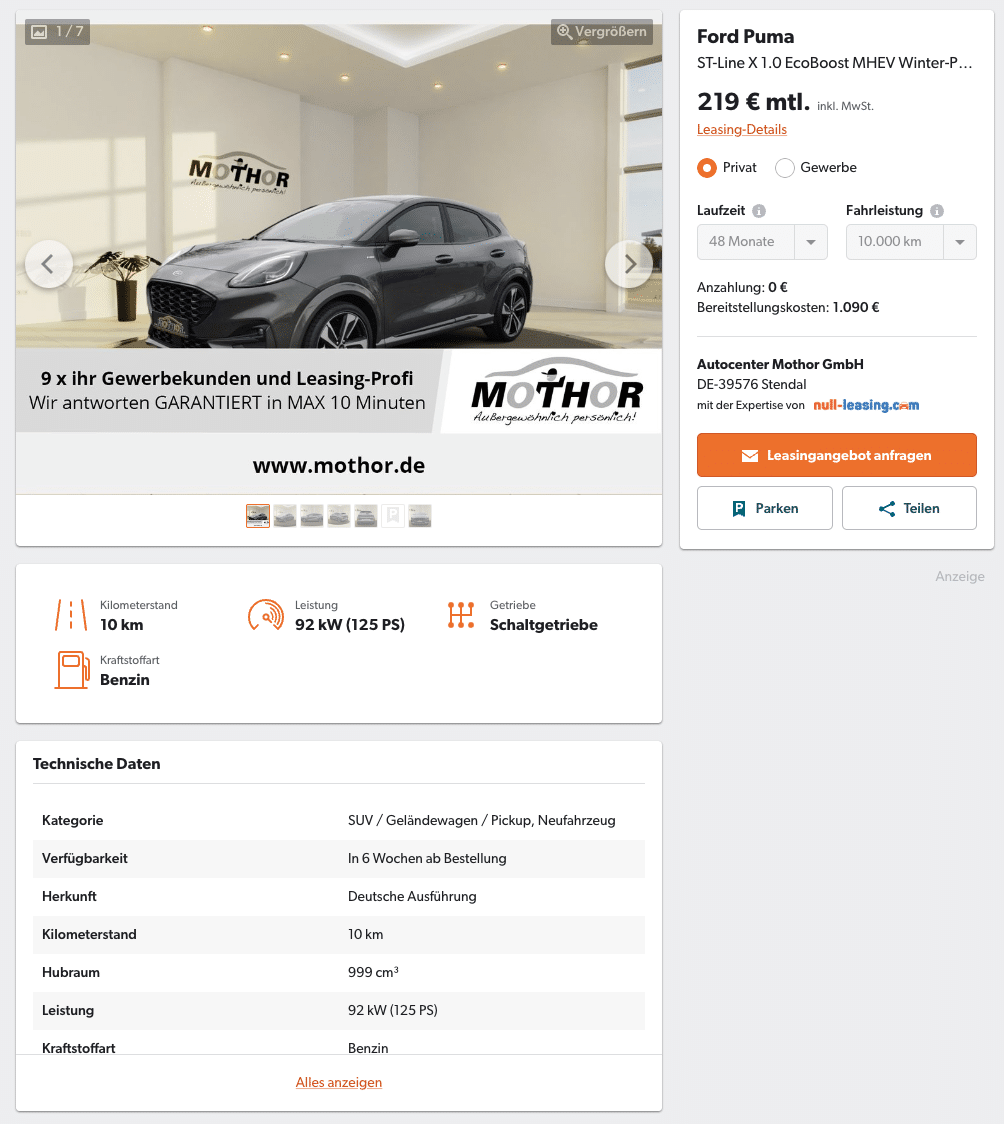Screen dimensions: 1004x1124
Task: Select the last gallery thumbnail
Action: point(420,516)
